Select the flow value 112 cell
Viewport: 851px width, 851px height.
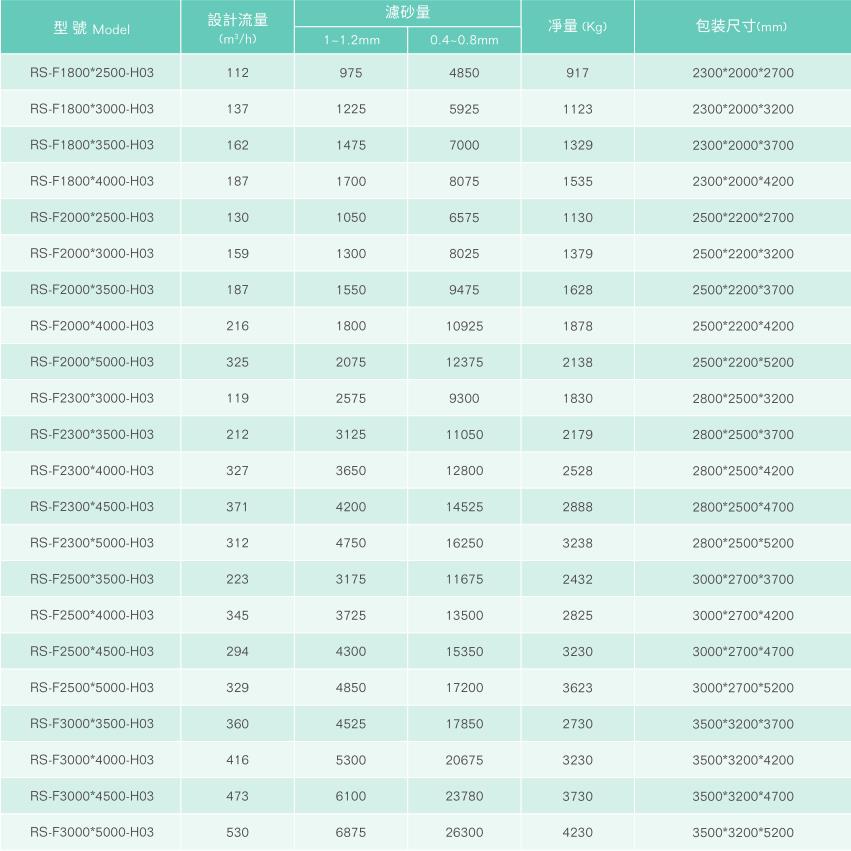pos(238,73)
